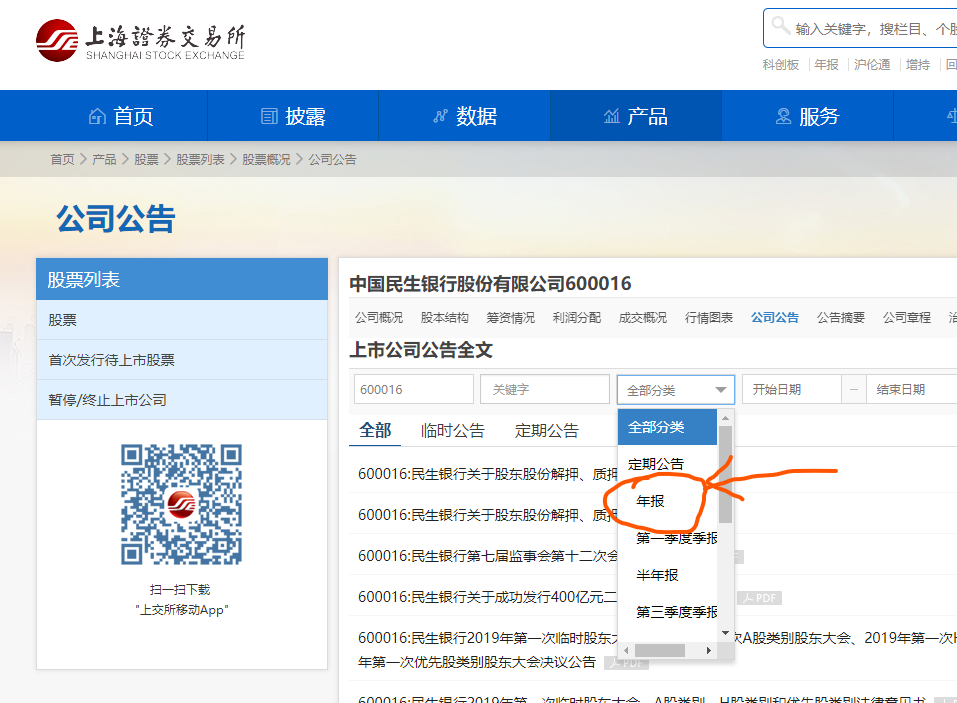Select 首次发行待上市股票 in the sidebar
This screenshot has height=703, width=957.
pyautogui.click(x=182, y=360)
